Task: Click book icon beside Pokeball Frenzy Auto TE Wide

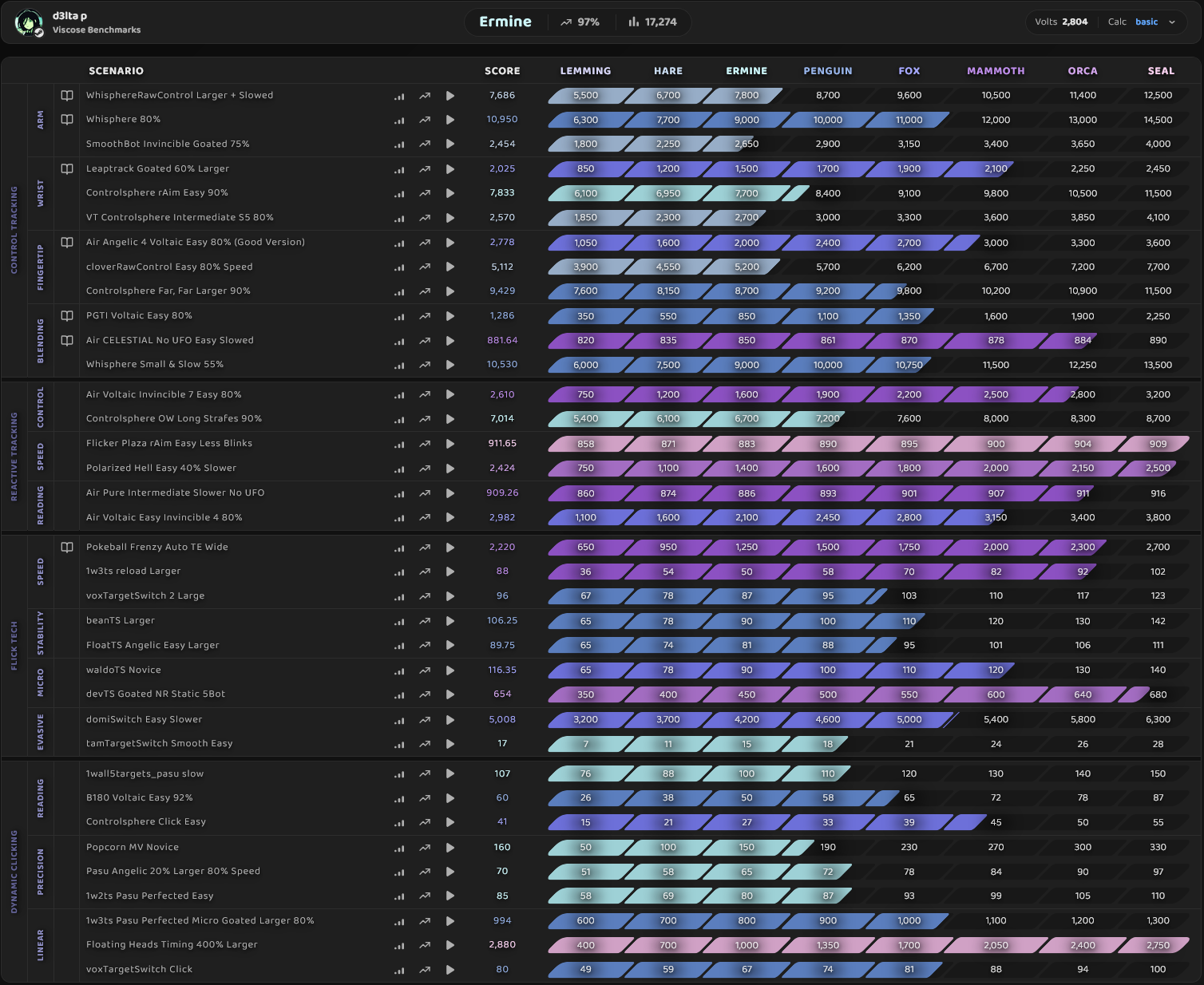Action: pyautogui.click(x=67, y=548)
